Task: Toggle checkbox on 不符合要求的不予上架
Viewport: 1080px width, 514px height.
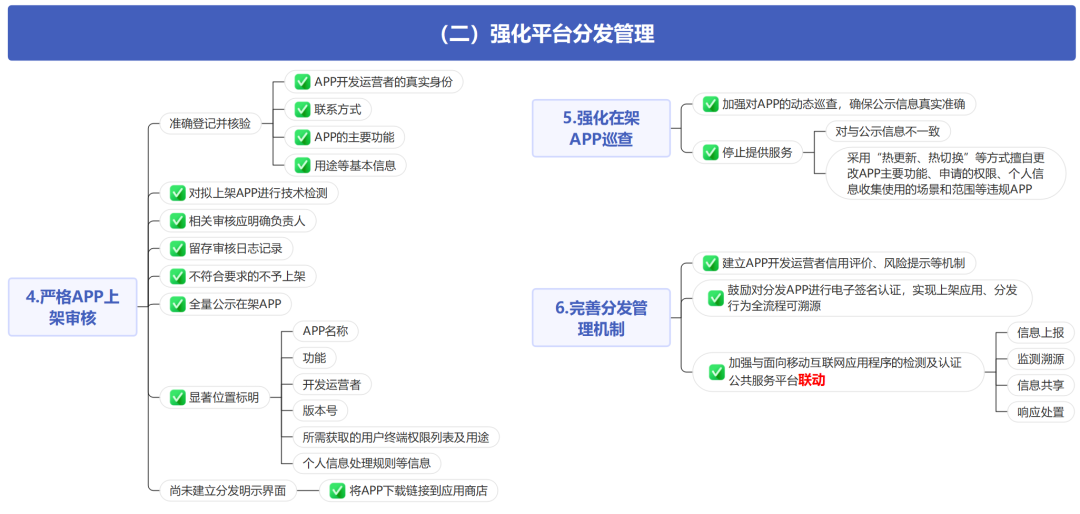Action: point(177,276)
